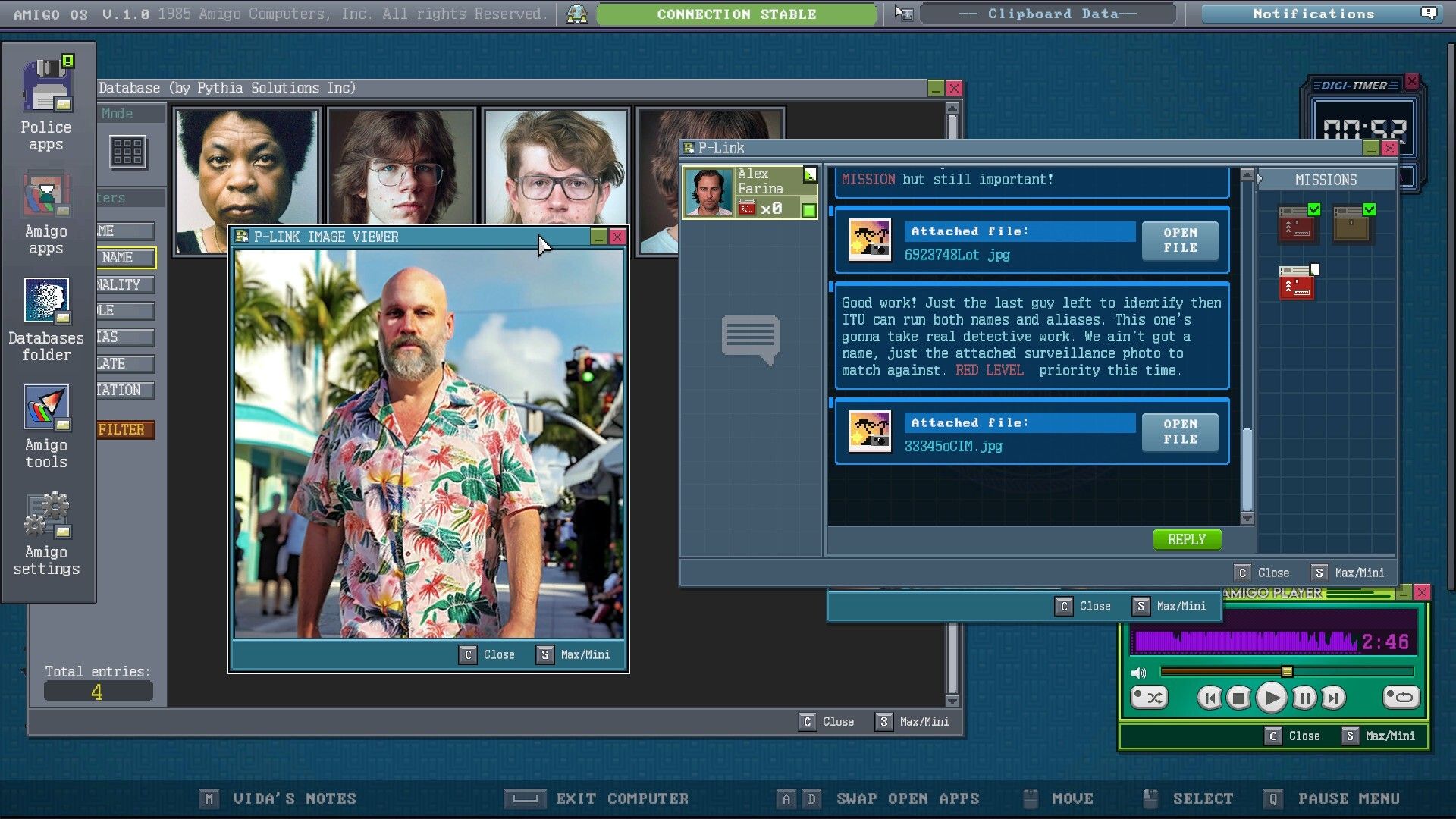Image resolution: width=1456 pixels, height=819 pixels.
Task: Toggle repeat in Amigo Player
Action: tap(1401, 698)
